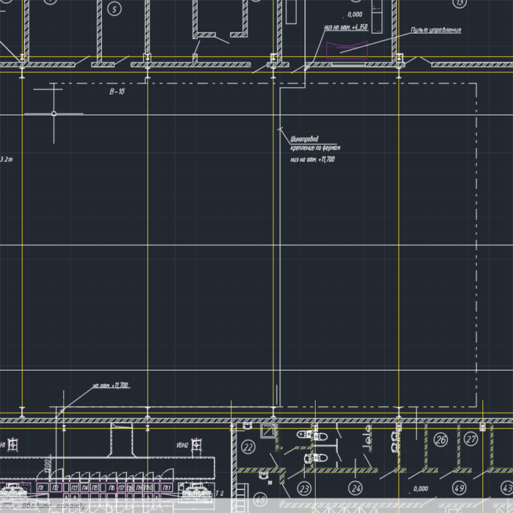This screenshot has height=513, width=513.
Task: Select room number 27 circle marker
Action: [471, 439]
